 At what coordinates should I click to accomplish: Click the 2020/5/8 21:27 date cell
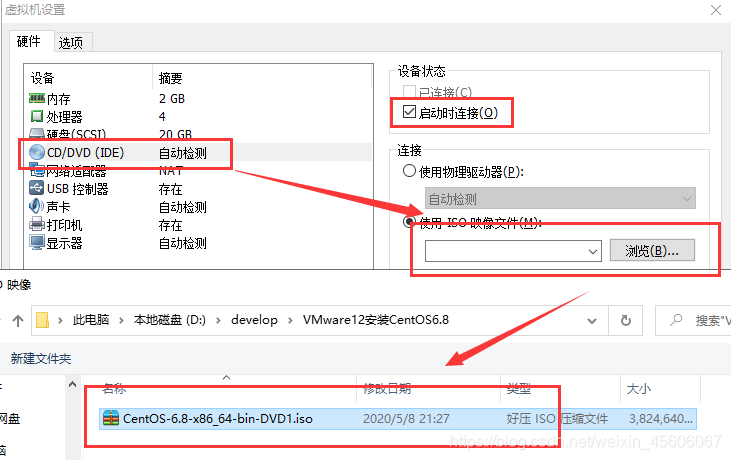(x=406, y=418)
